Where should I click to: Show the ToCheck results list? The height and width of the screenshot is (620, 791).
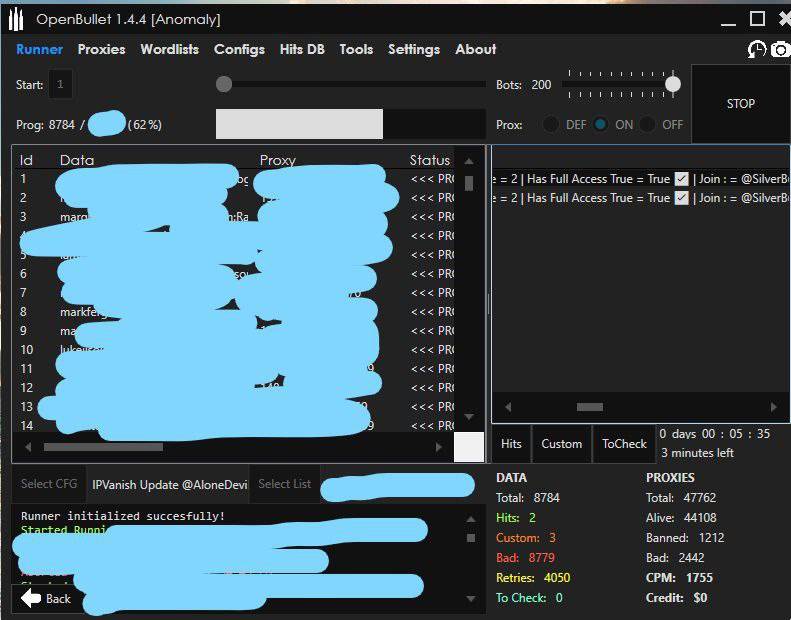(624, 443)
